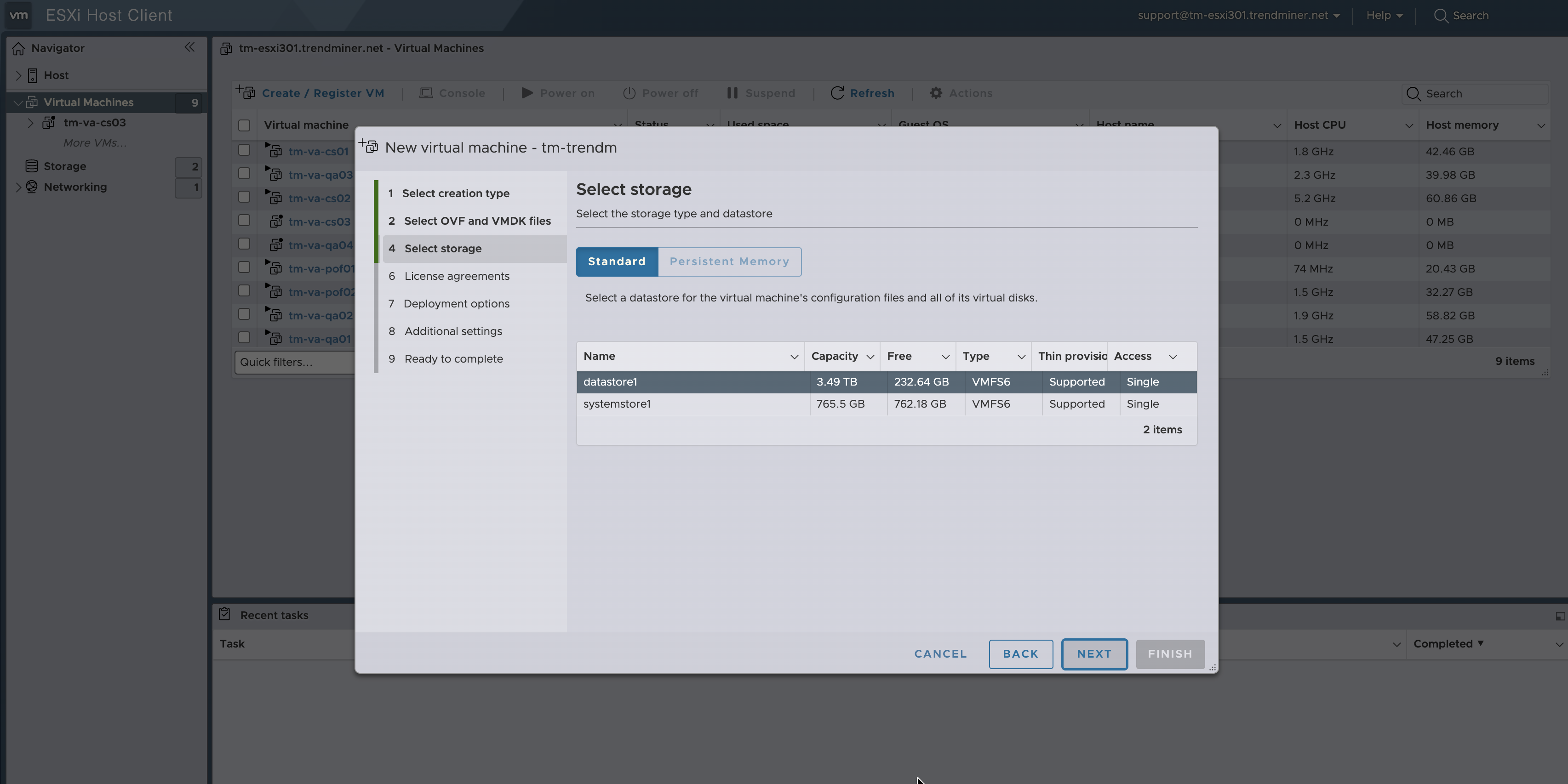
Task: Open the Name column dropdown in datastore table
Action: click(x=794, y=357)
